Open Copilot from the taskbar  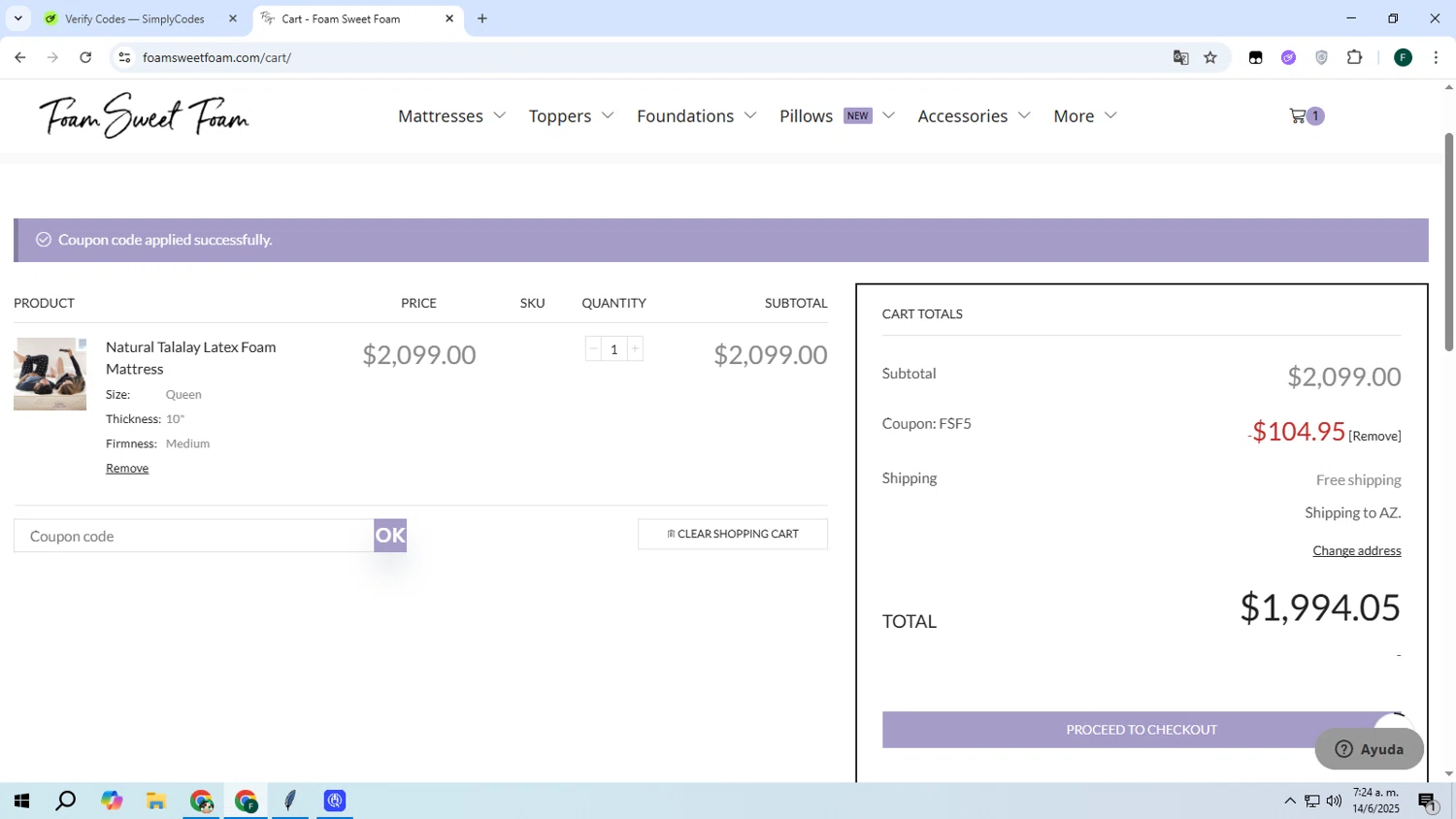[112, 801]
